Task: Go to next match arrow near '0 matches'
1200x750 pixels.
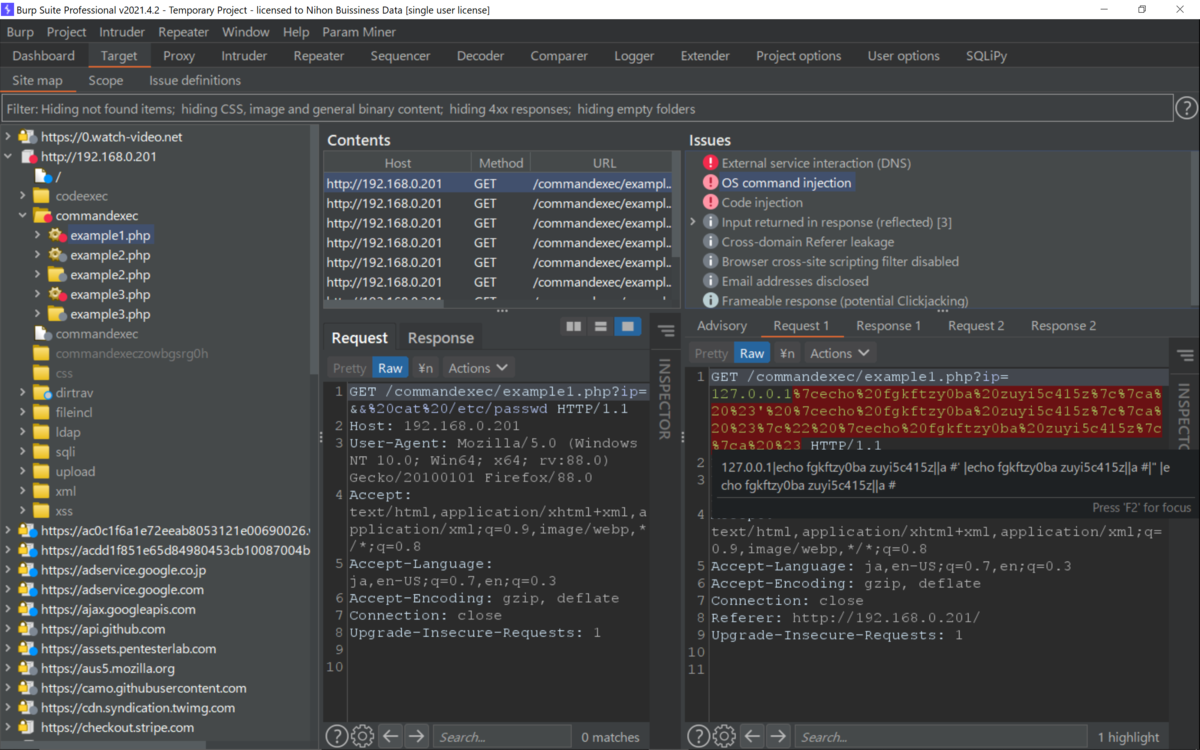Action: pos(417,737)
